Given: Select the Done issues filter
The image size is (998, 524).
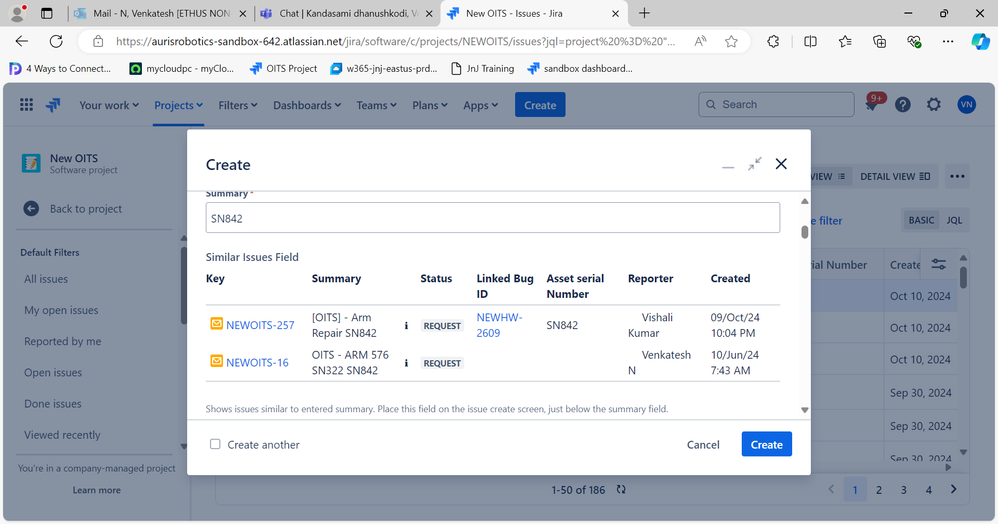Looking at the screenshot, I should pos(53,404).
